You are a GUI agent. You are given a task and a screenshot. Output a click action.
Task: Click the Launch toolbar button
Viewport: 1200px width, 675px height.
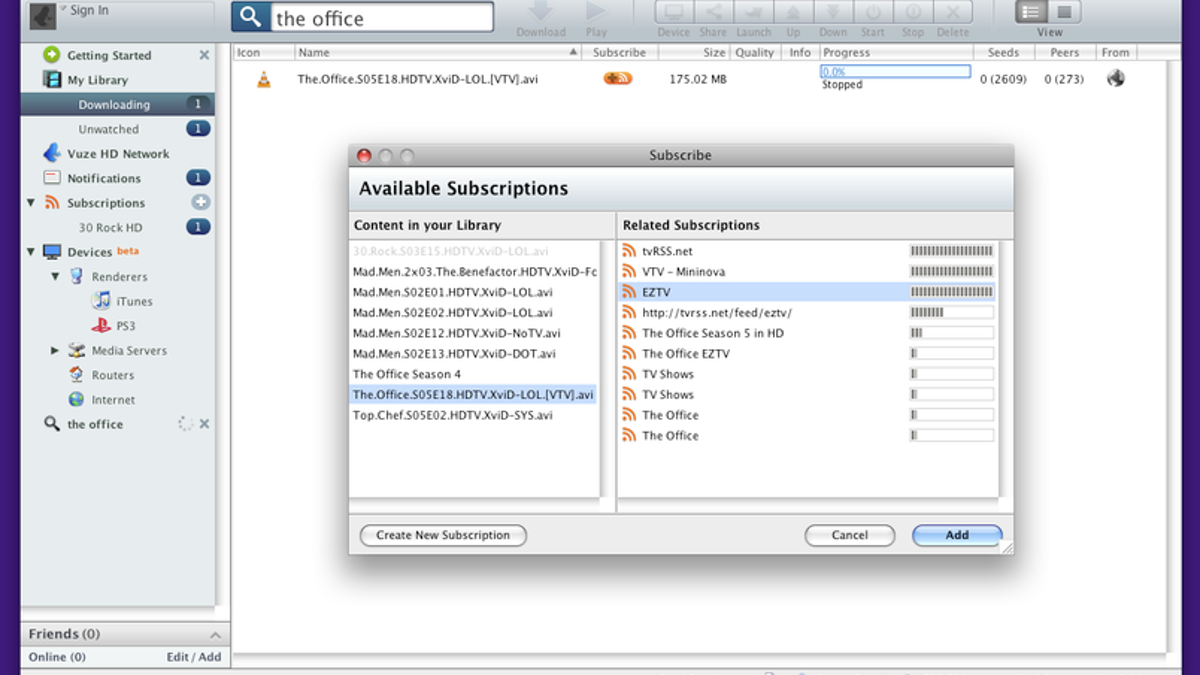(753, 12)
